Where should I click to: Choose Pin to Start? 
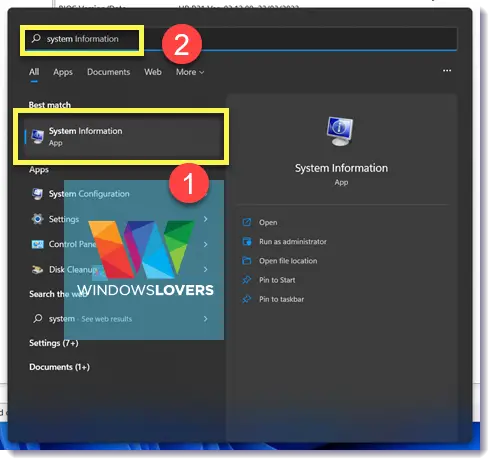coord(277,280)
